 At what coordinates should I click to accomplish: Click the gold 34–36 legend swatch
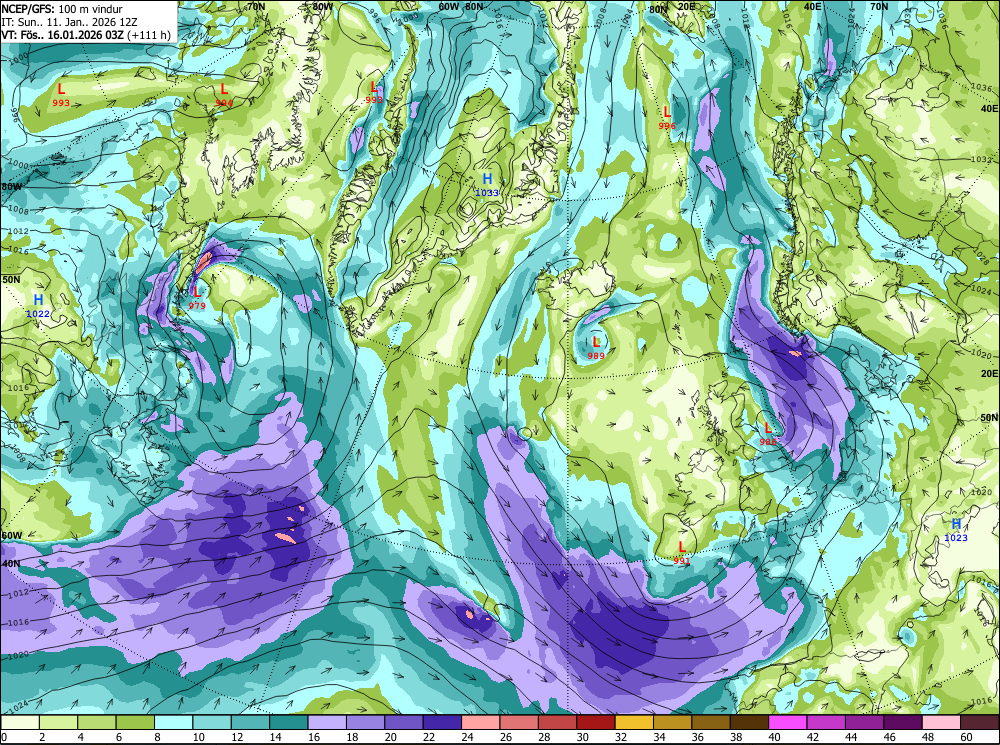tap(673, 722)
